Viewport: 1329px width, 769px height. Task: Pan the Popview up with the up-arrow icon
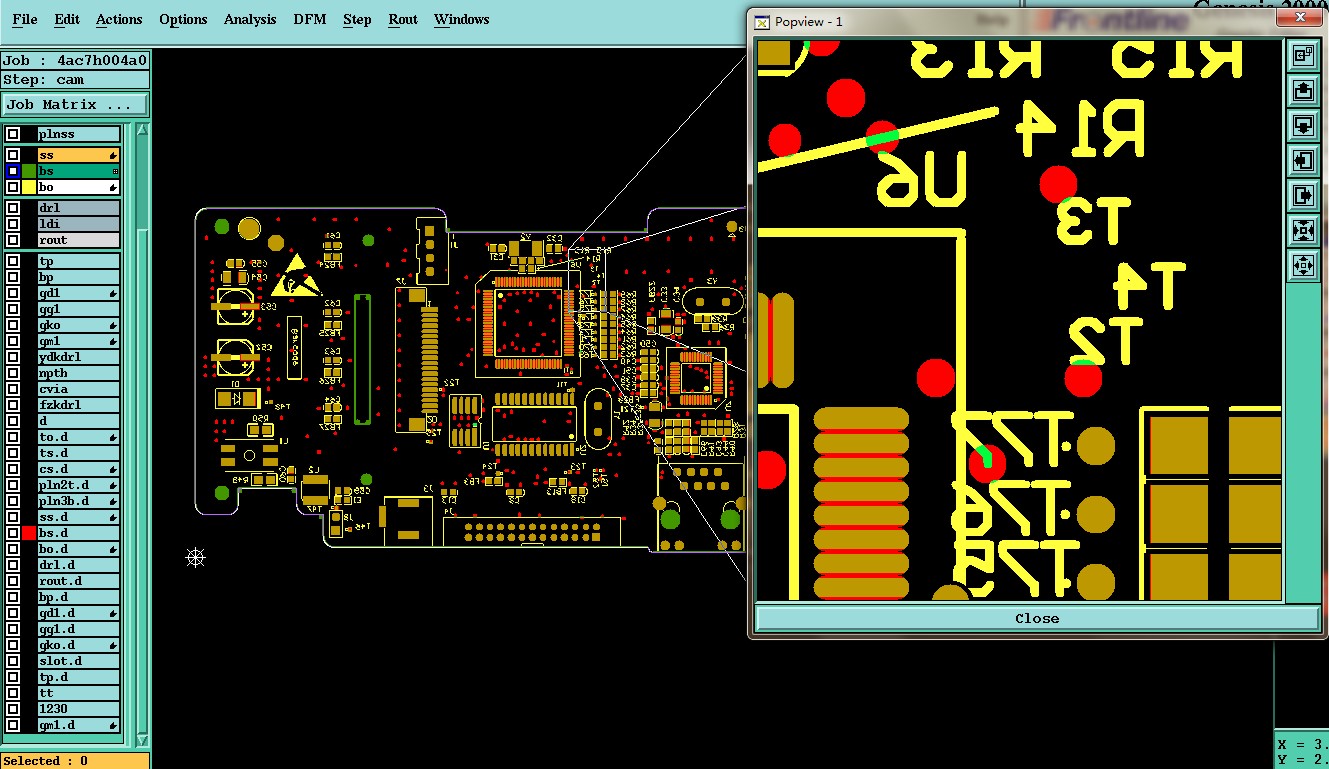[1303, 91]
